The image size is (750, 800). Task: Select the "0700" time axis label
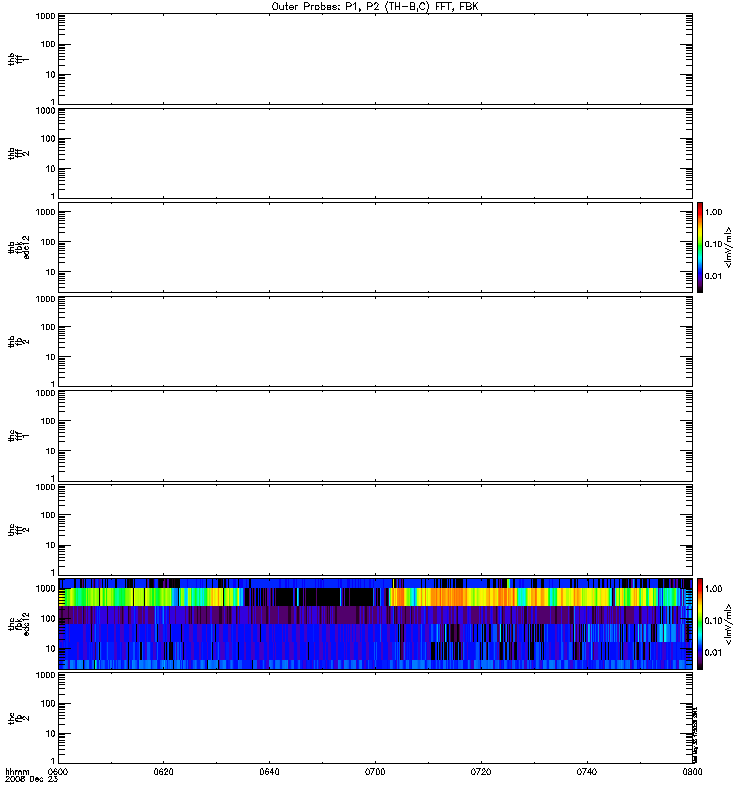coord(375,771)
